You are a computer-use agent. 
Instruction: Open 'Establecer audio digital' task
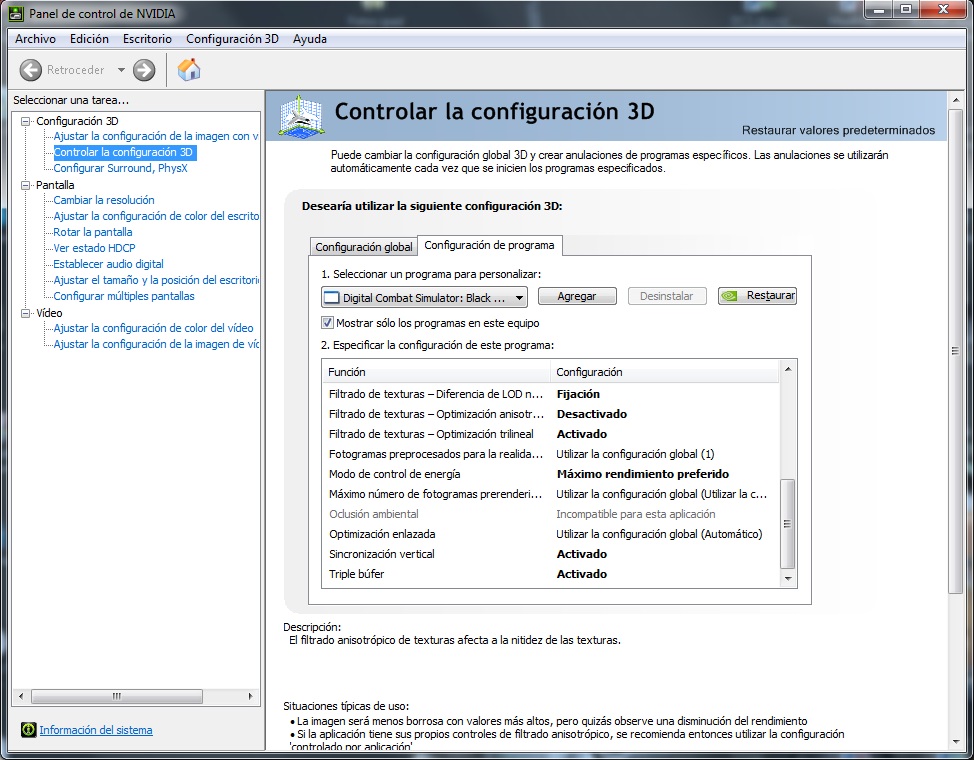click(x=109, y=264)
